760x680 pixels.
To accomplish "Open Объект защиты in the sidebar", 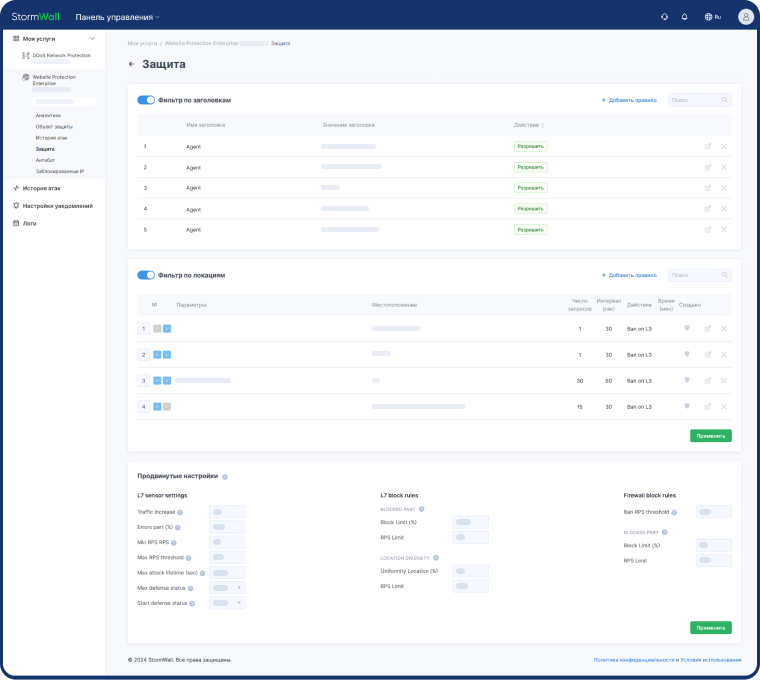I will [54, 127].
